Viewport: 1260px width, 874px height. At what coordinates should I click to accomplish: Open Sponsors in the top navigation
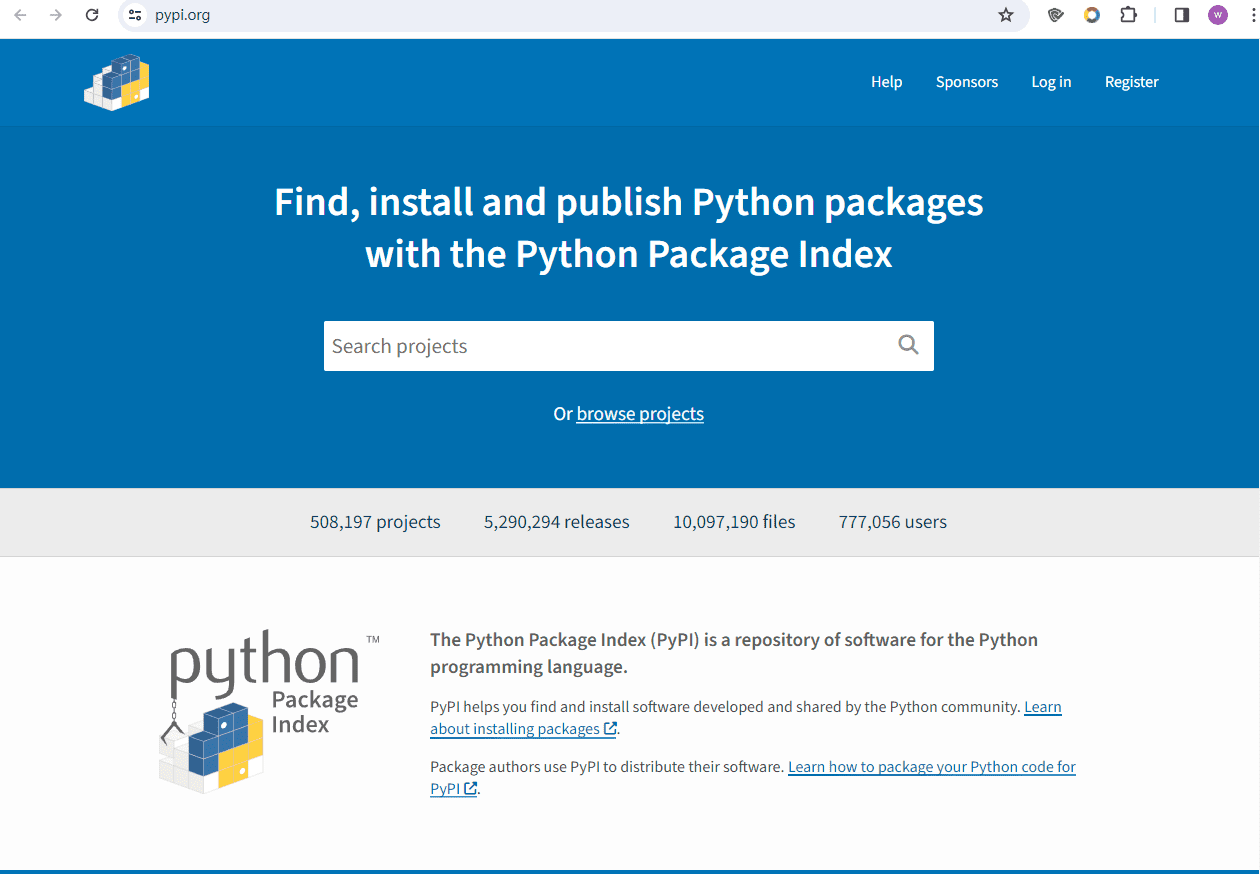pos(967,82)
